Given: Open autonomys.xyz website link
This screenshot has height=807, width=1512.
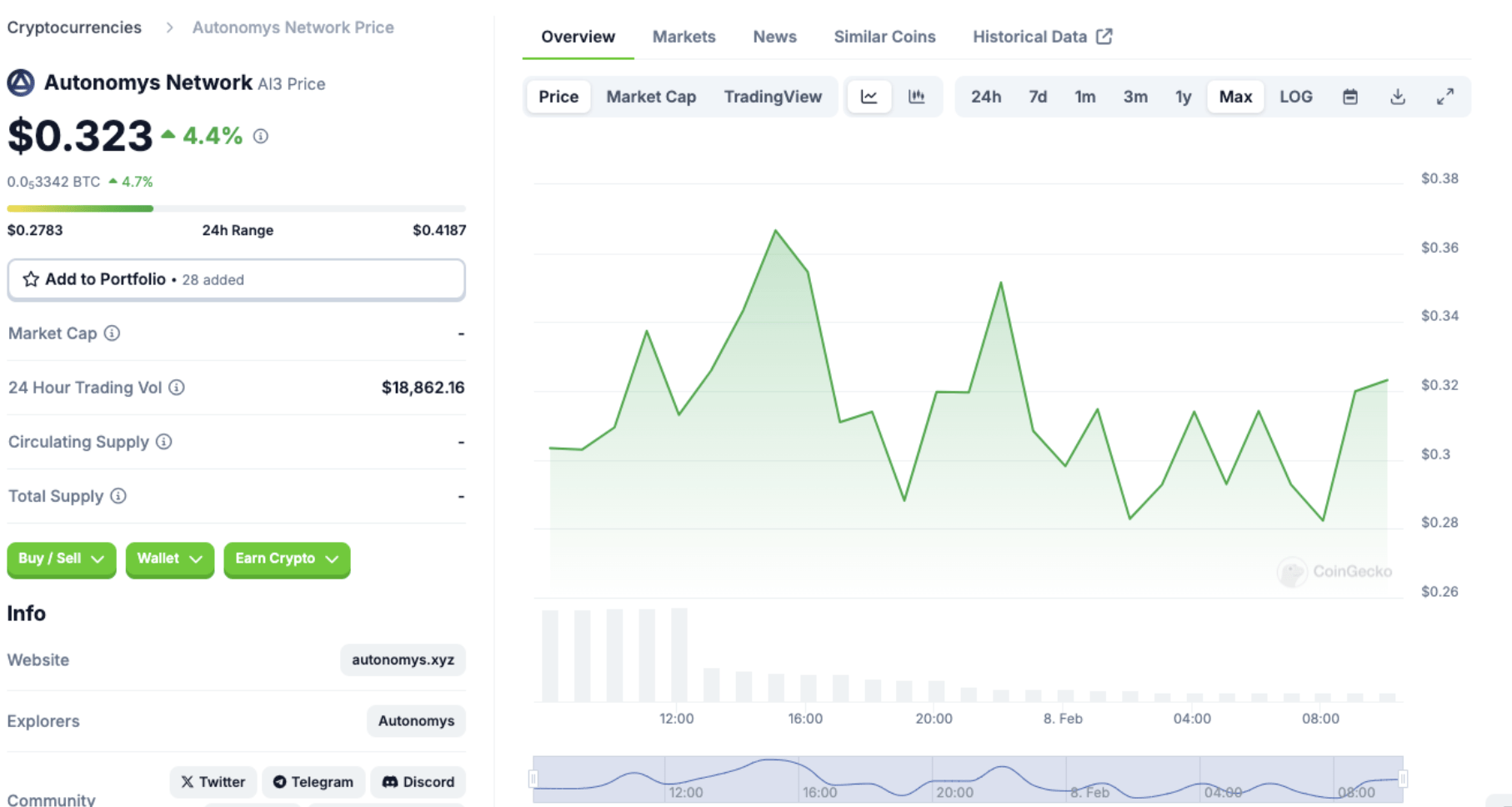Looking at the screenshot, I should pos(403,659).
